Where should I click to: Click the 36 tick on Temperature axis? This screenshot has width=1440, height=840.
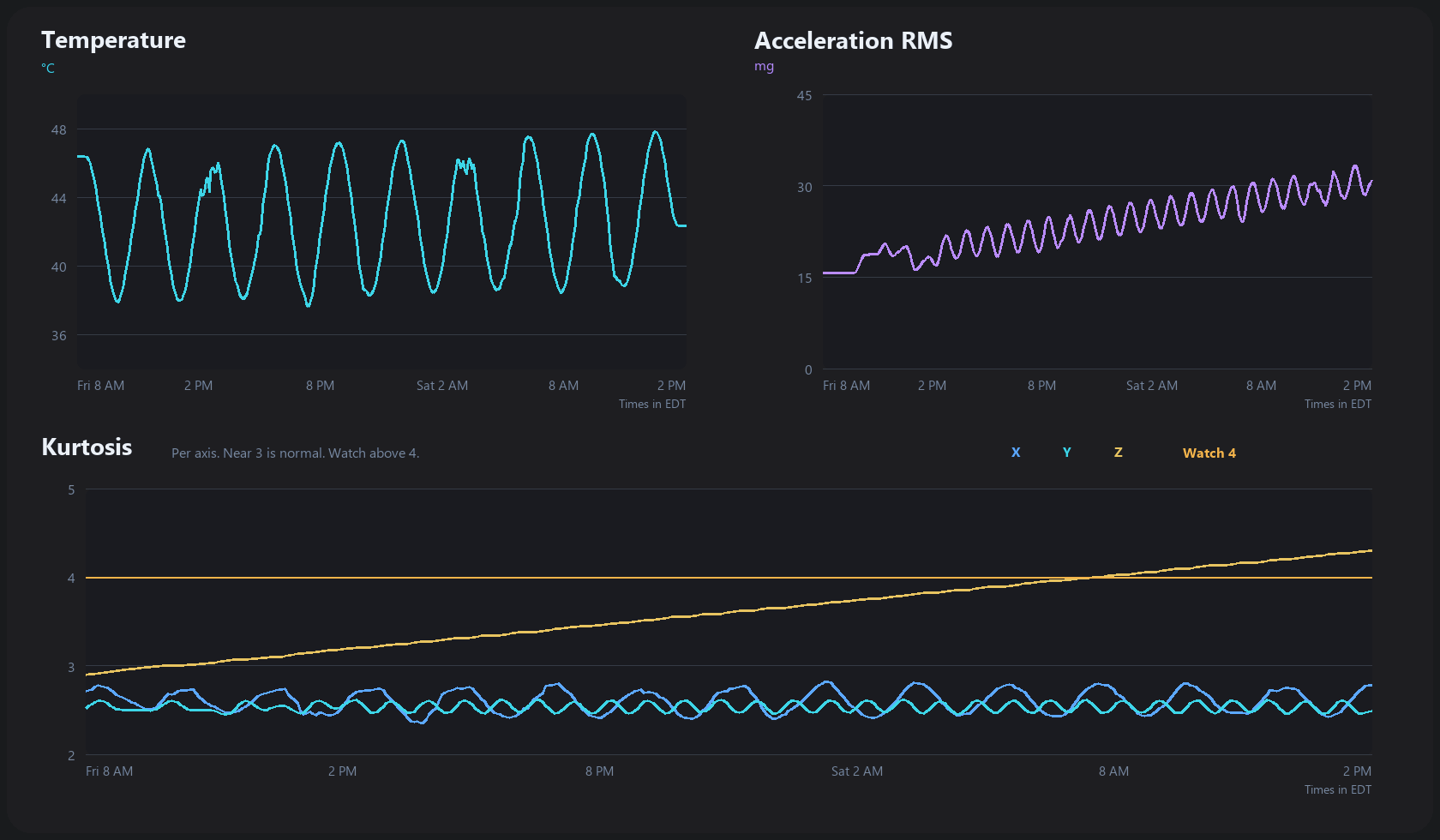58,335
